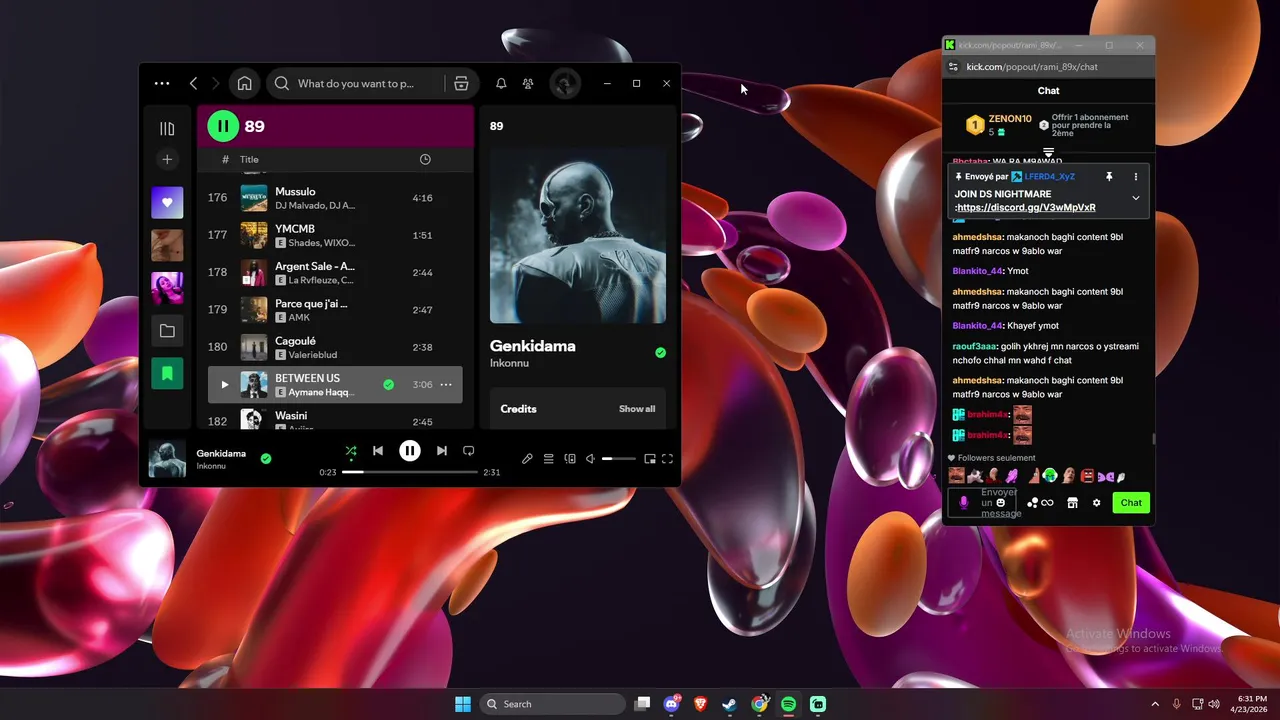Screen dimensions: 1280x720
Task: Toggle repeat mode
Action: [x=468, y=451]
